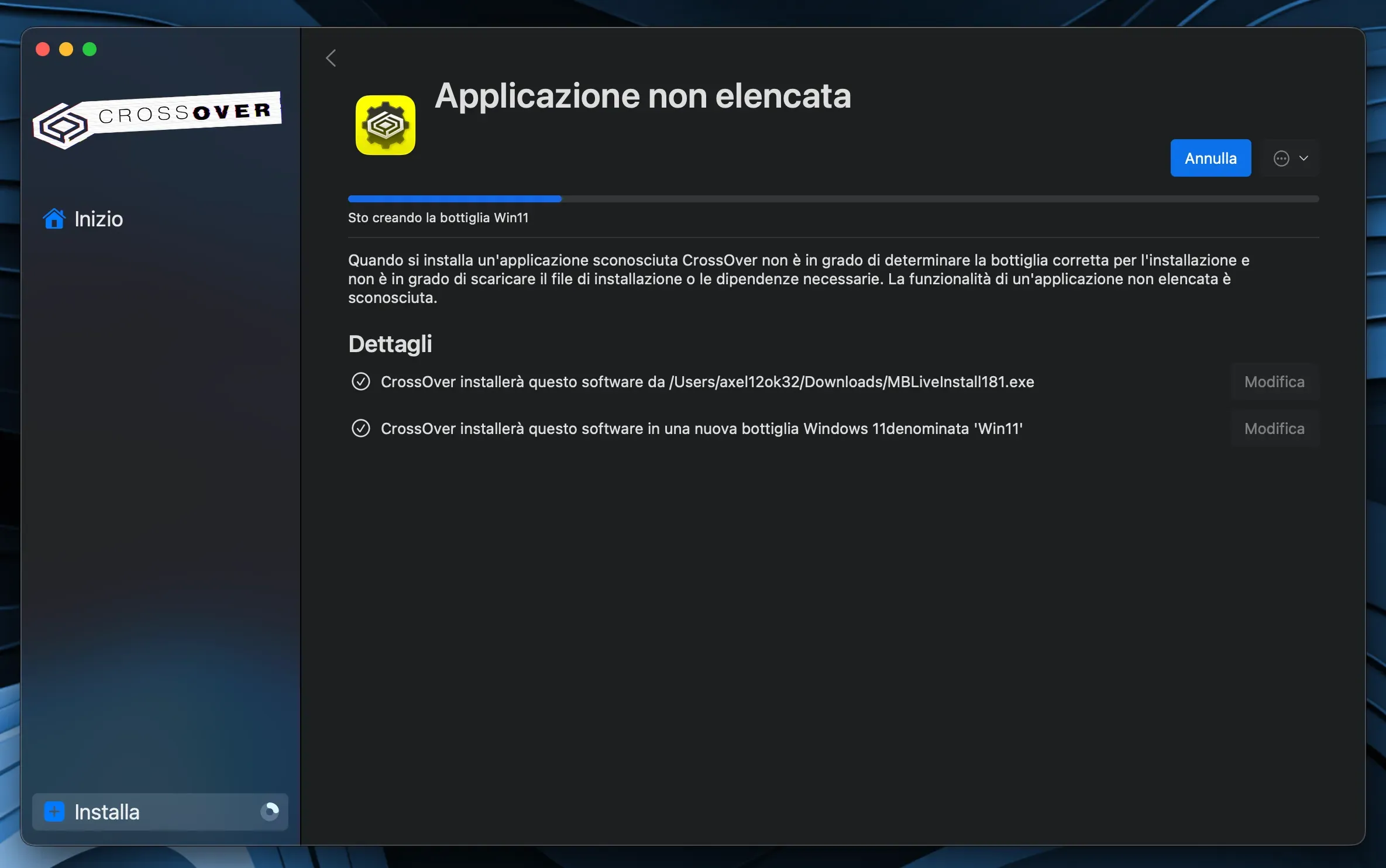Close the CrossOver window with red button
Viewport: 1386px width, 868px height.
(x=43, y=49)
